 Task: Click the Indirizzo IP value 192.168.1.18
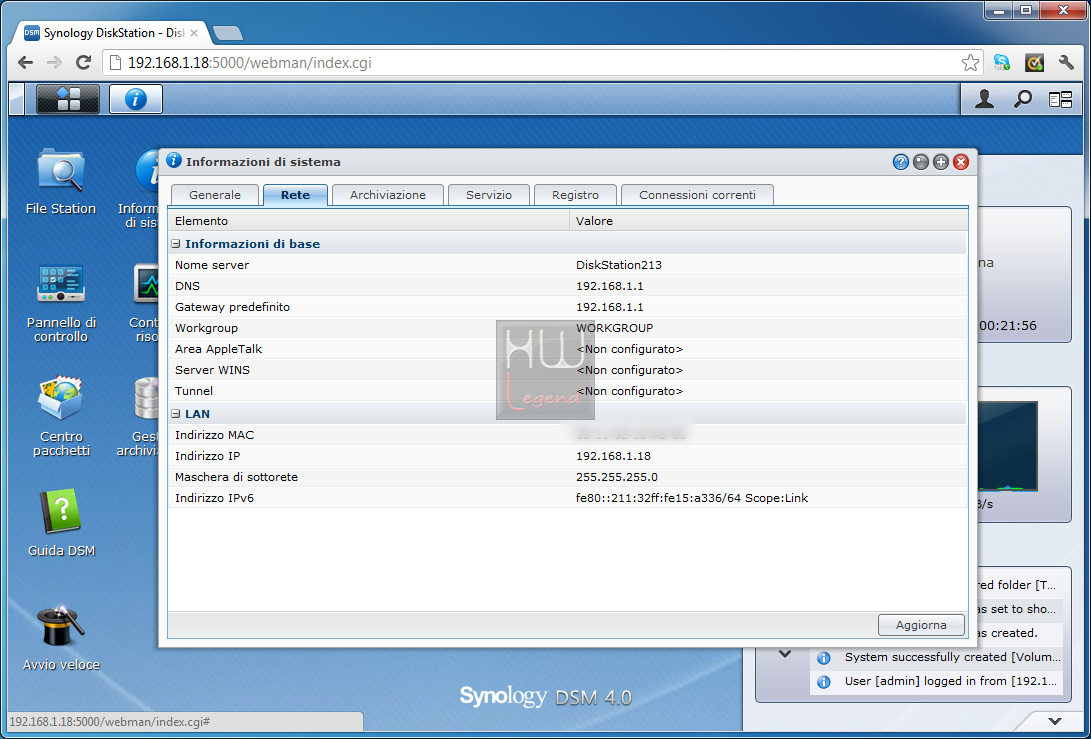click(613, 456)
